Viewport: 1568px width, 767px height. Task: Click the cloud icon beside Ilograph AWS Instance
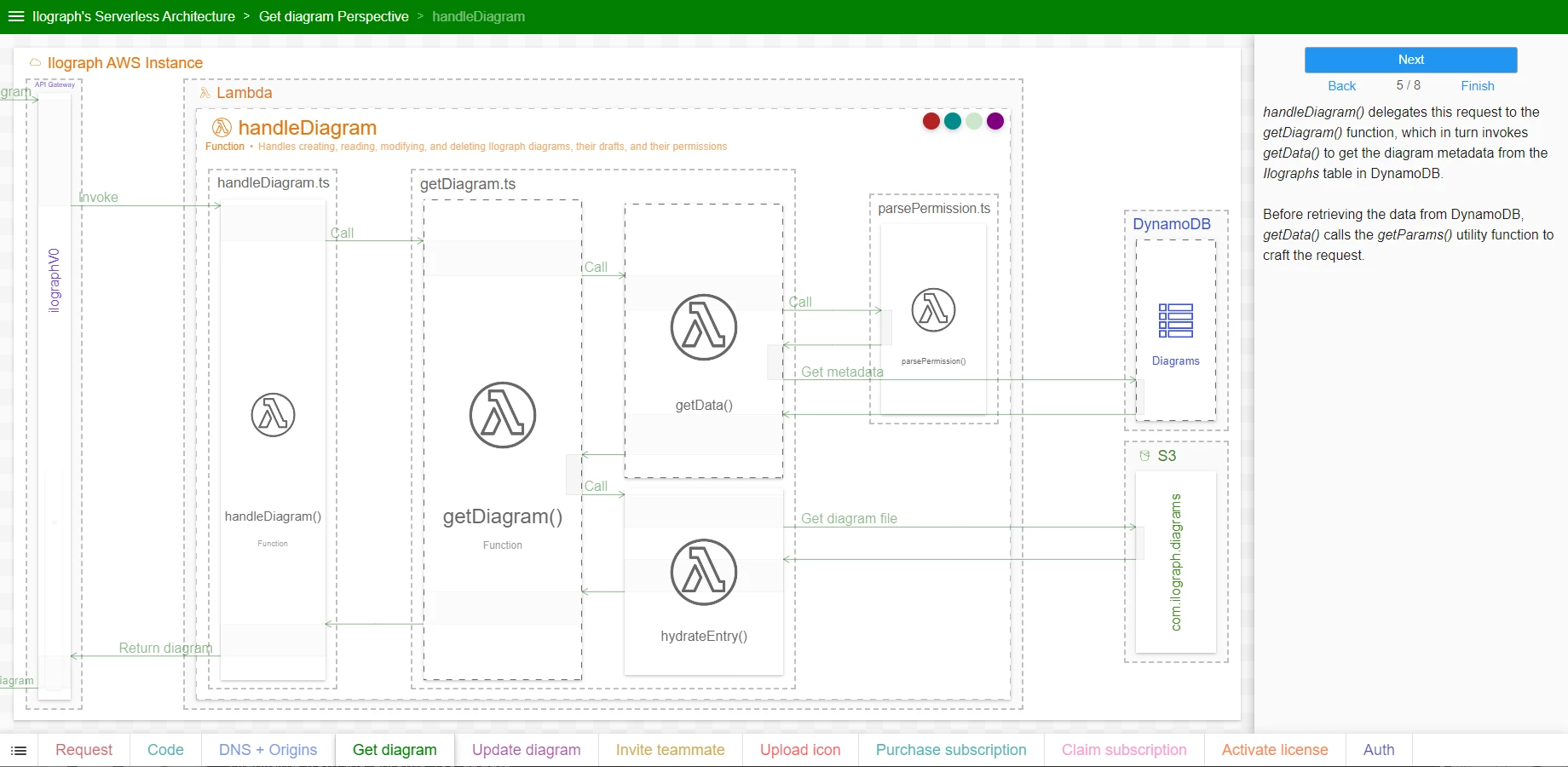[36, 63]
